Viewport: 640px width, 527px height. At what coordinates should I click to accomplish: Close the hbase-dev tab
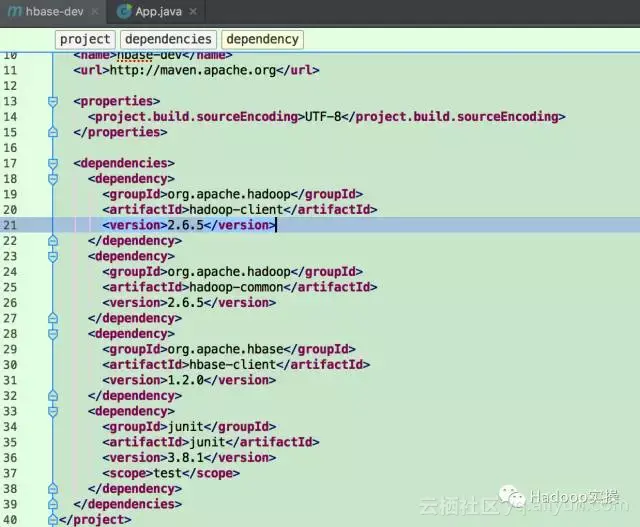click(x=95, y=12)
